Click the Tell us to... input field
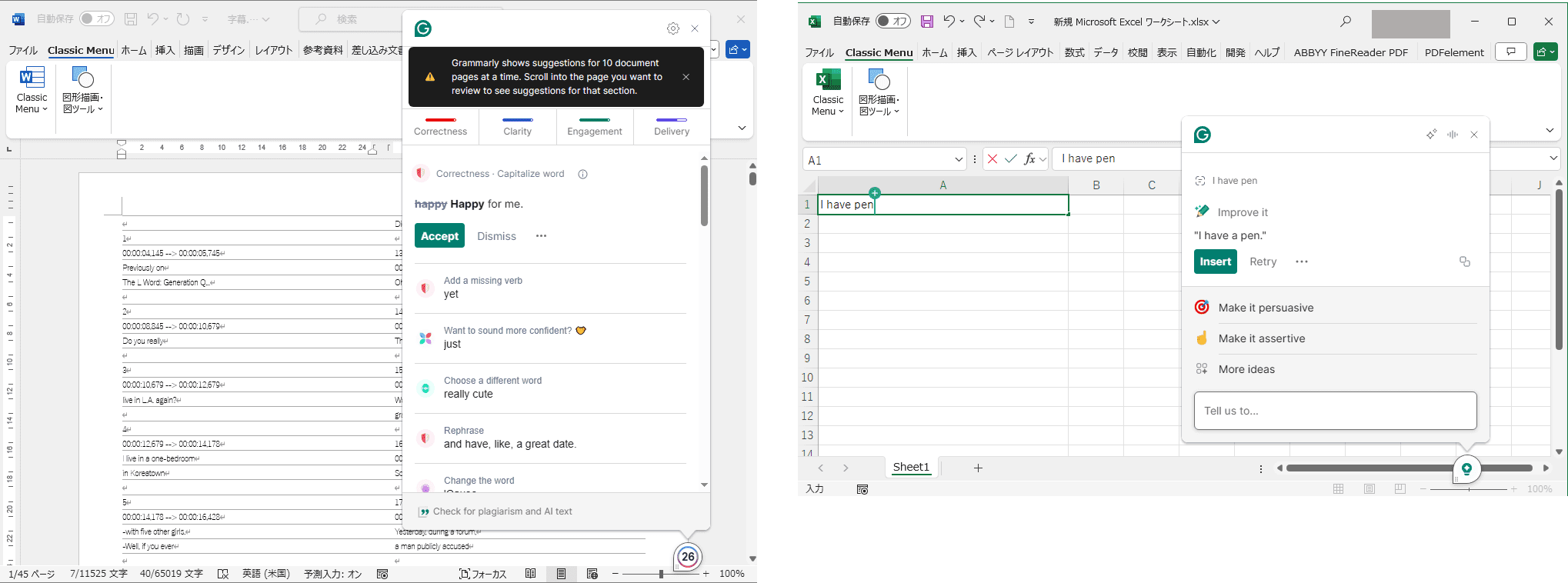The image size is (1568, 583). [x=1335, y=411]
